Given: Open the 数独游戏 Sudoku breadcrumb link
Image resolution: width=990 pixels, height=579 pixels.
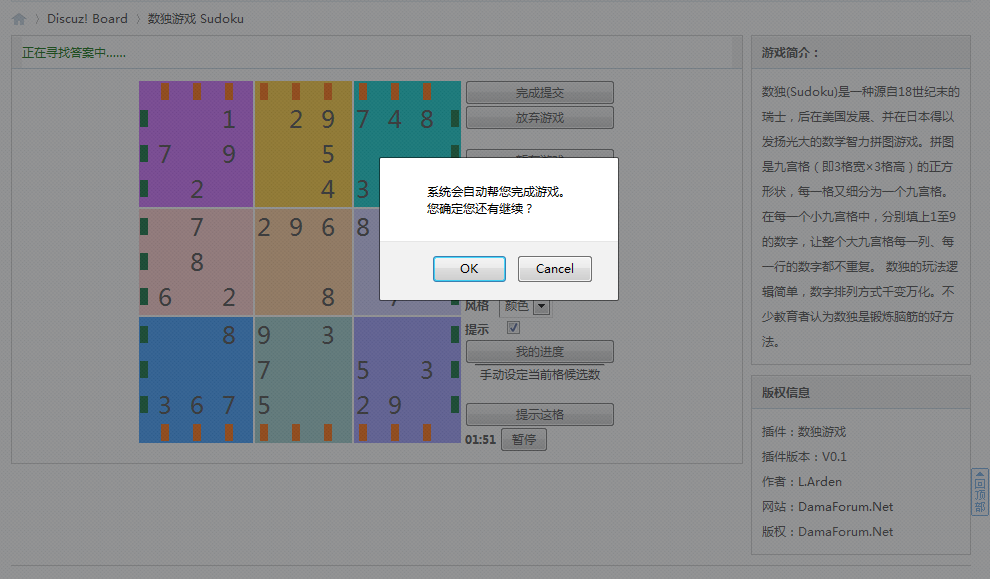Looking at the screenshot, I should click(196, 19).
